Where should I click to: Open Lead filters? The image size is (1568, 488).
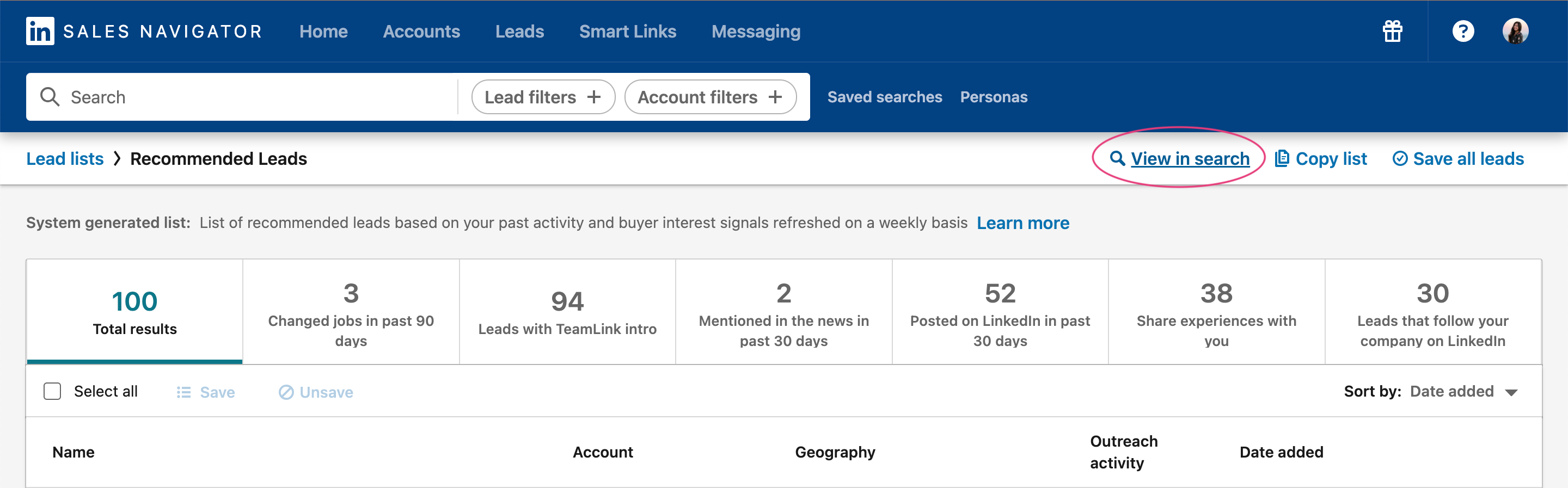click(x=543, y=97)
